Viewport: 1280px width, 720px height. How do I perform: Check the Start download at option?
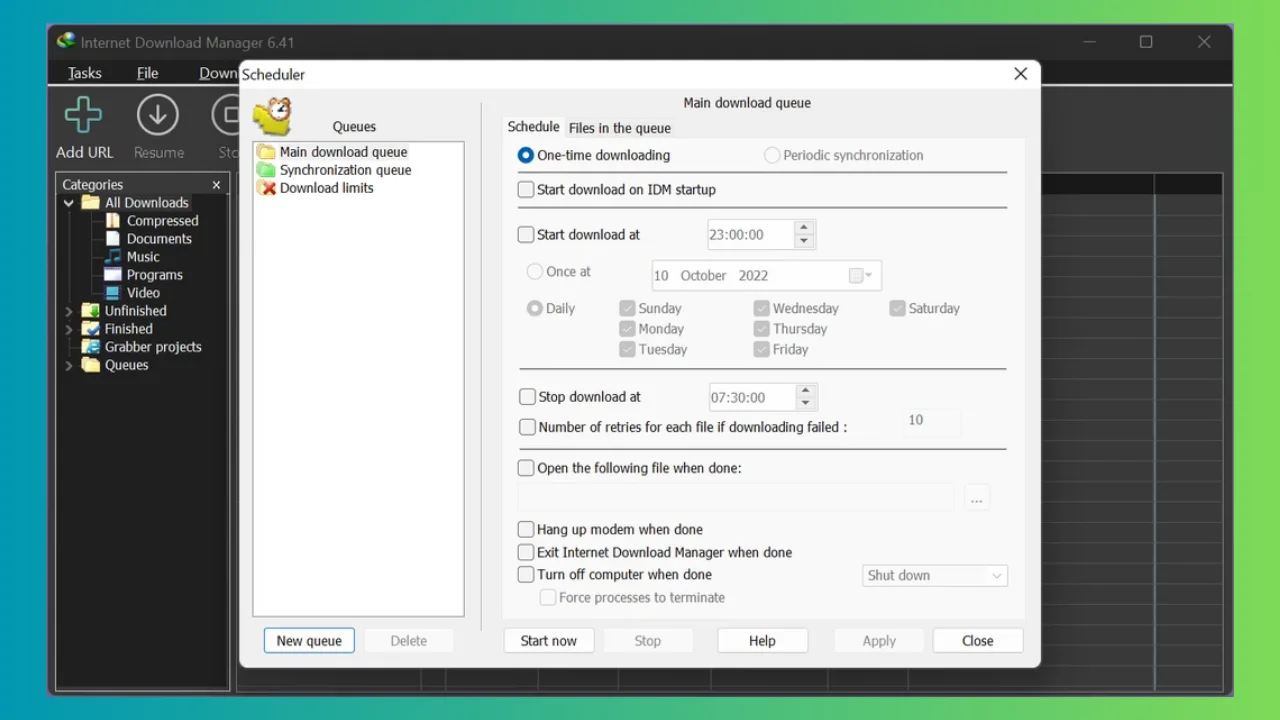click(526, 235)
